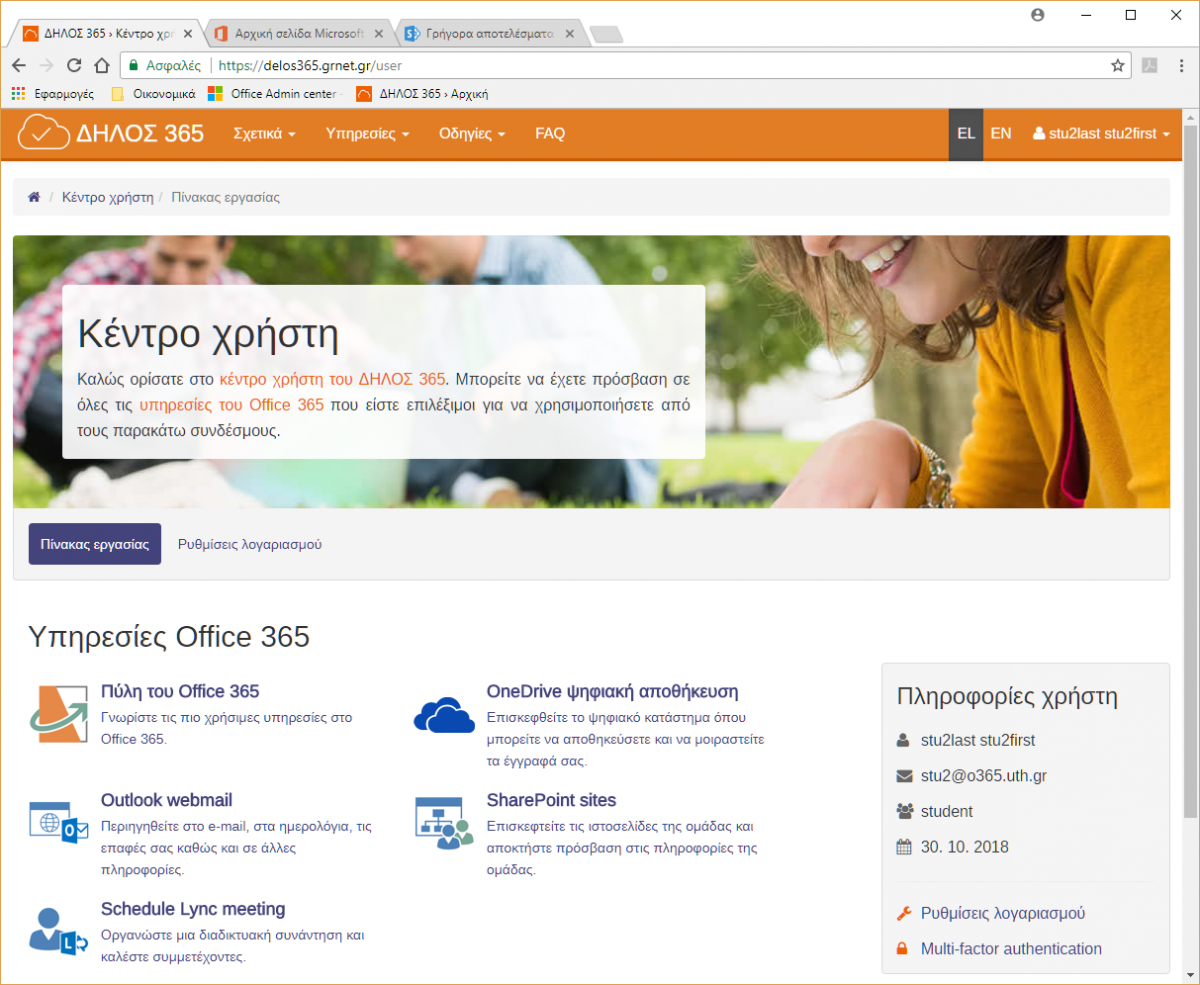This screenshot has width=1200, height=985.
Task: Open the Multi-factor authentication link
Action: pos(1011,949)
